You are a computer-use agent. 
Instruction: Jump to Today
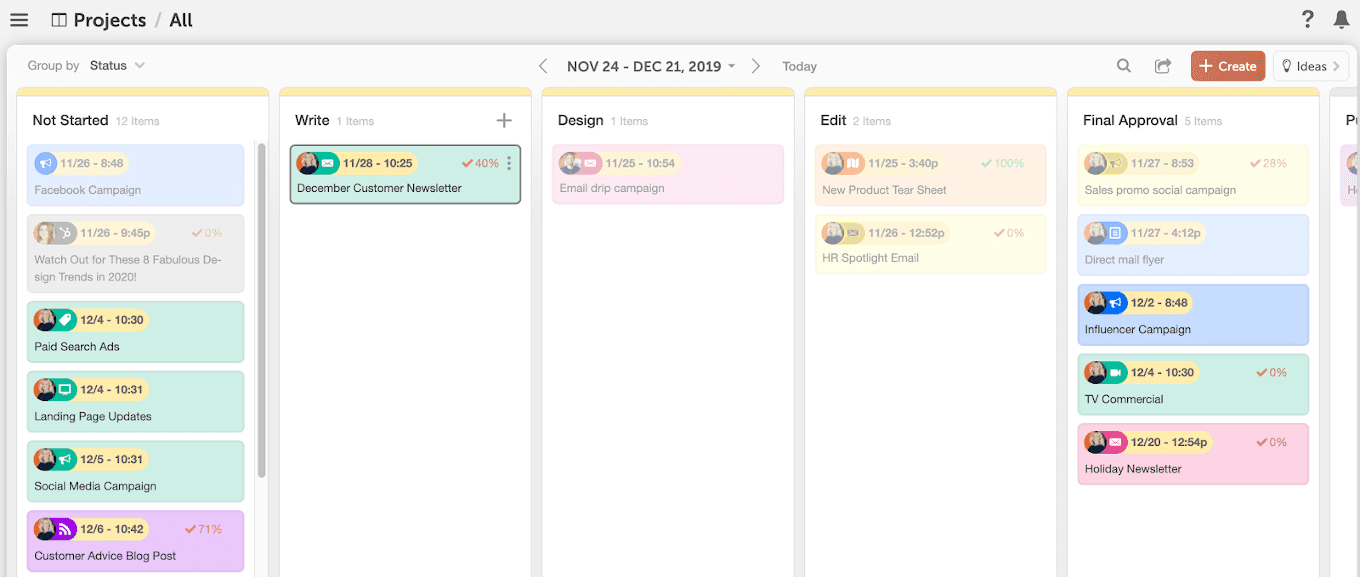[799, 66]
